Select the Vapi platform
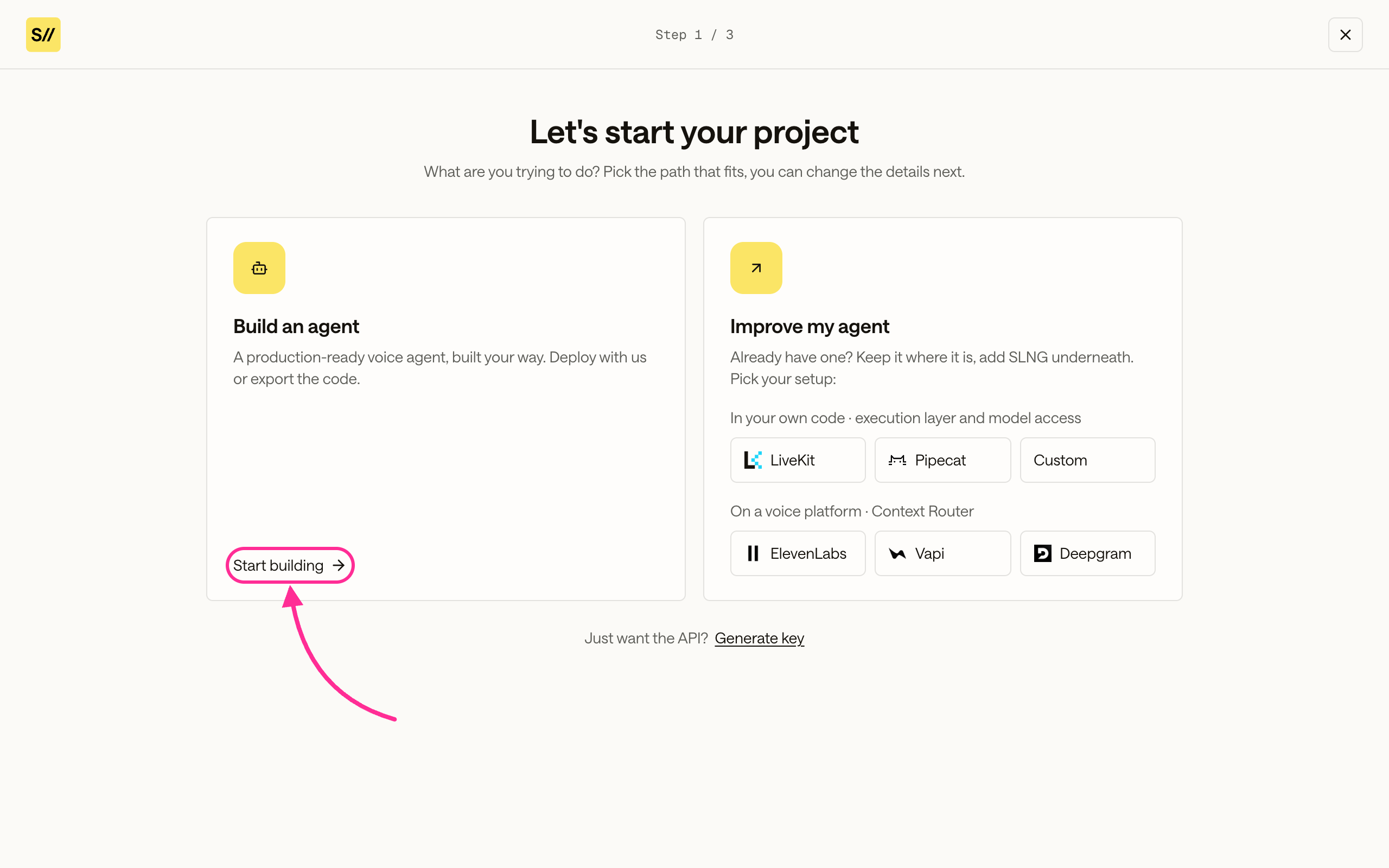Viewport: 1389px width, 868px height. pos(942,553)
